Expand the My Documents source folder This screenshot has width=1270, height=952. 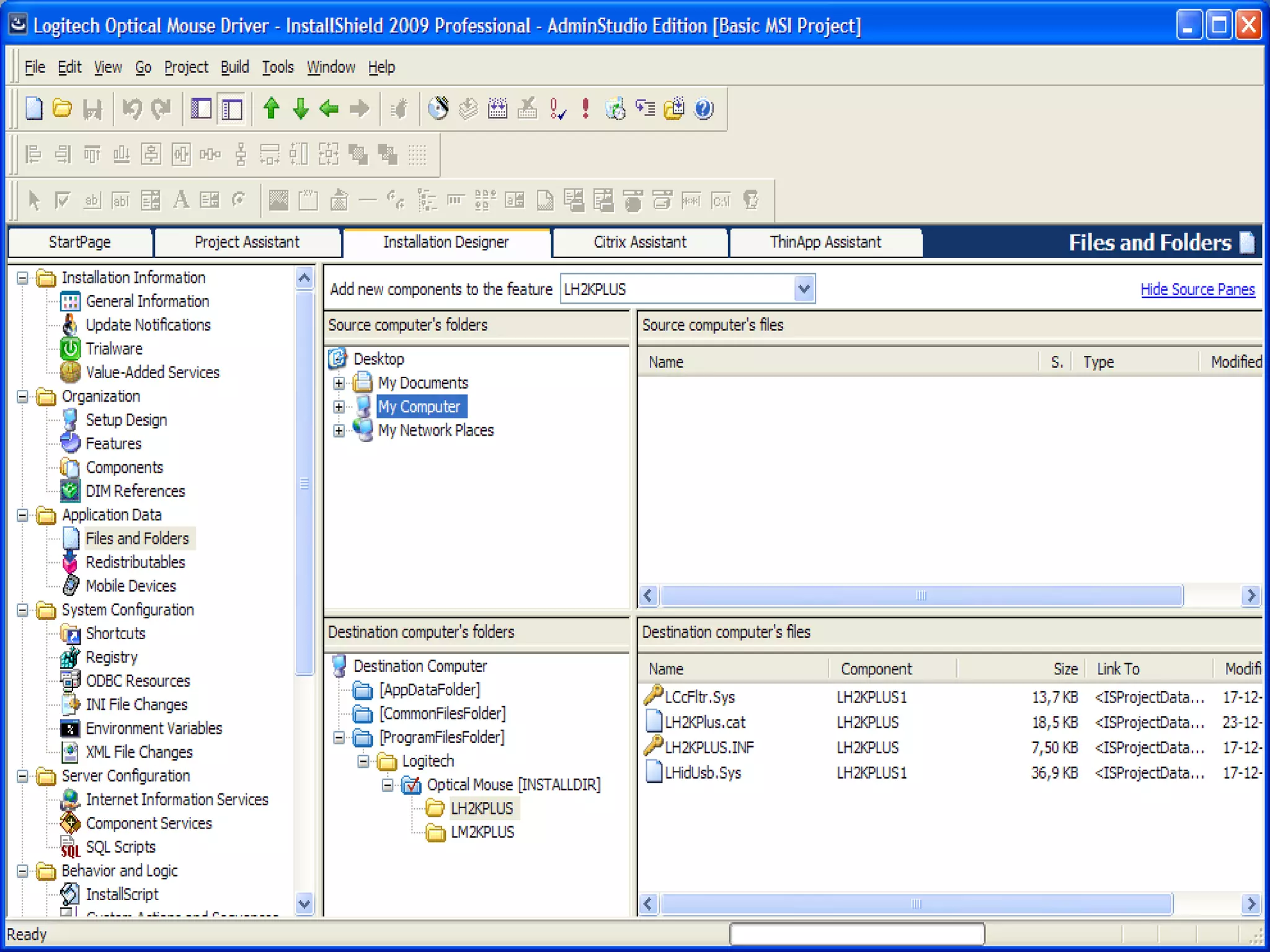(x=339, y=383)
